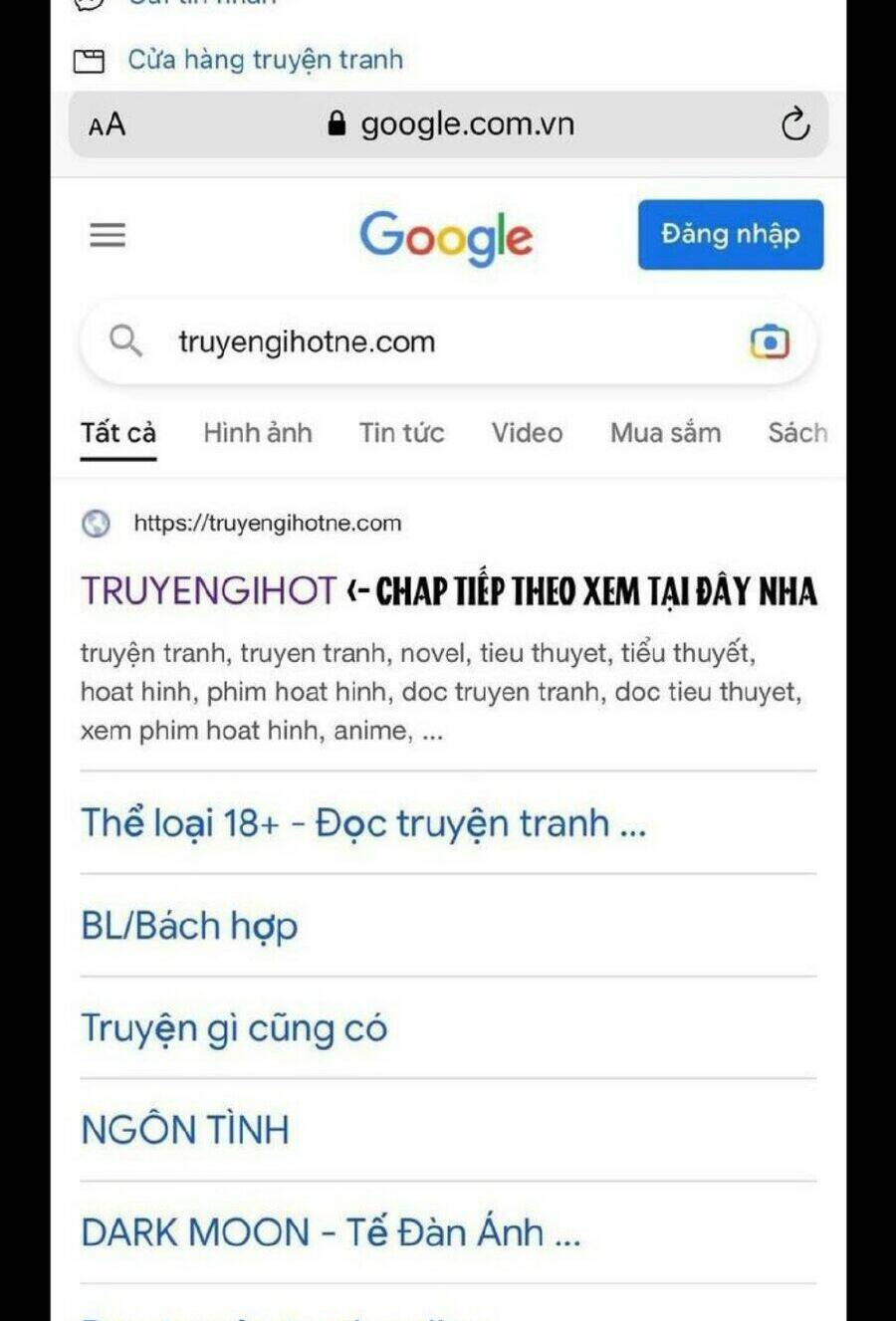Open the Google hamburger menu

108,235
